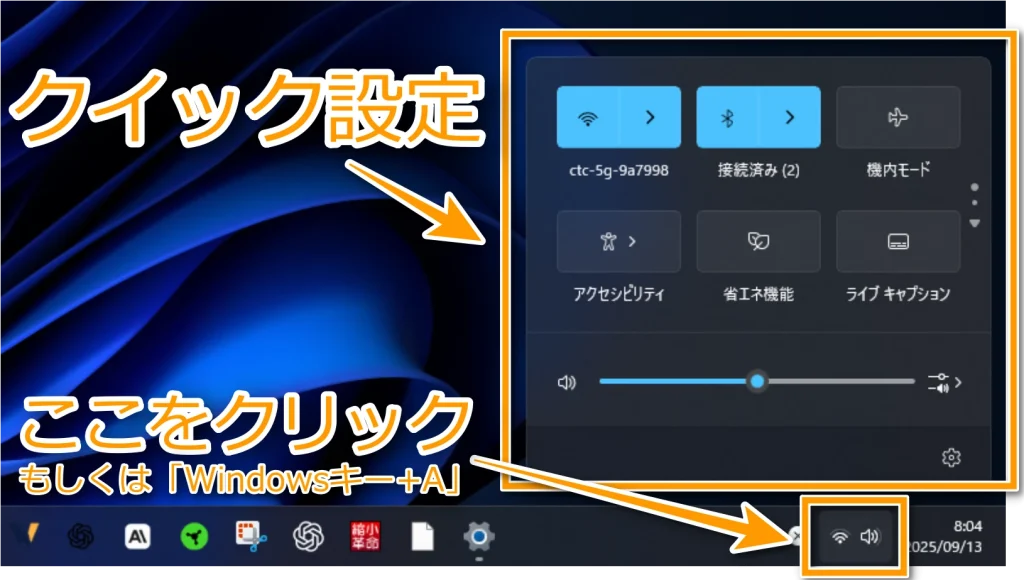Open ChatGPT white knot icon on taskbar
The width and height of the screenshot is (1024, 580).
[x=308, y=537]
